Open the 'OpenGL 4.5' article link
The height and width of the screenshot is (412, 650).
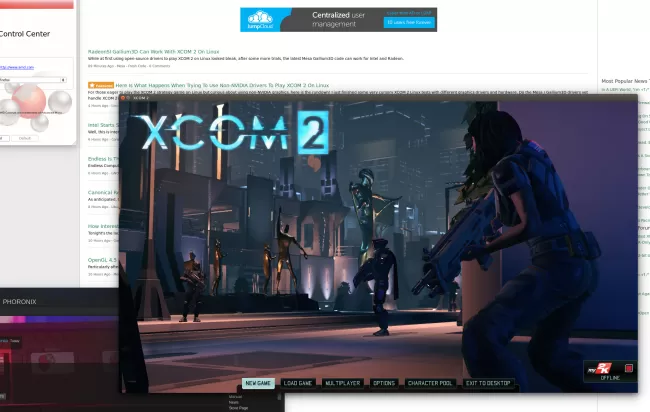pos(102,260)
